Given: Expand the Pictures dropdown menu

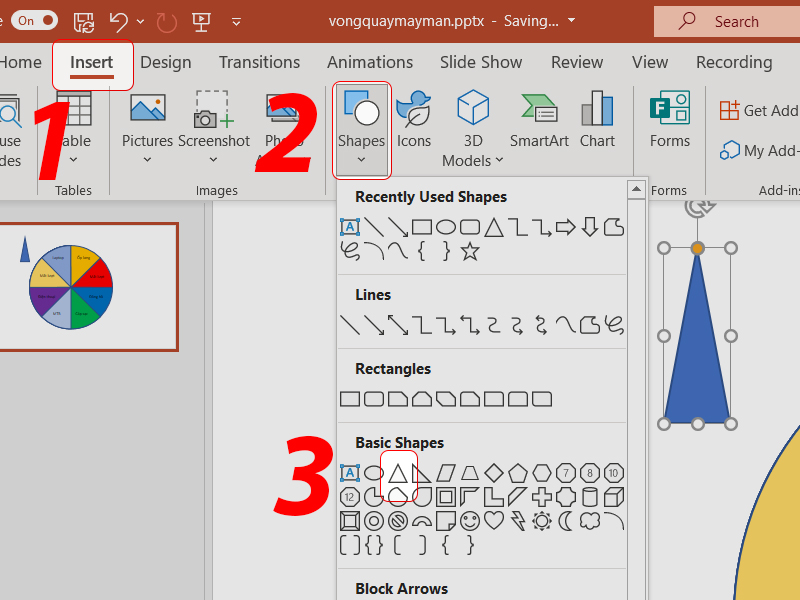Looking at the screenshot, I should tap(147, 160).
